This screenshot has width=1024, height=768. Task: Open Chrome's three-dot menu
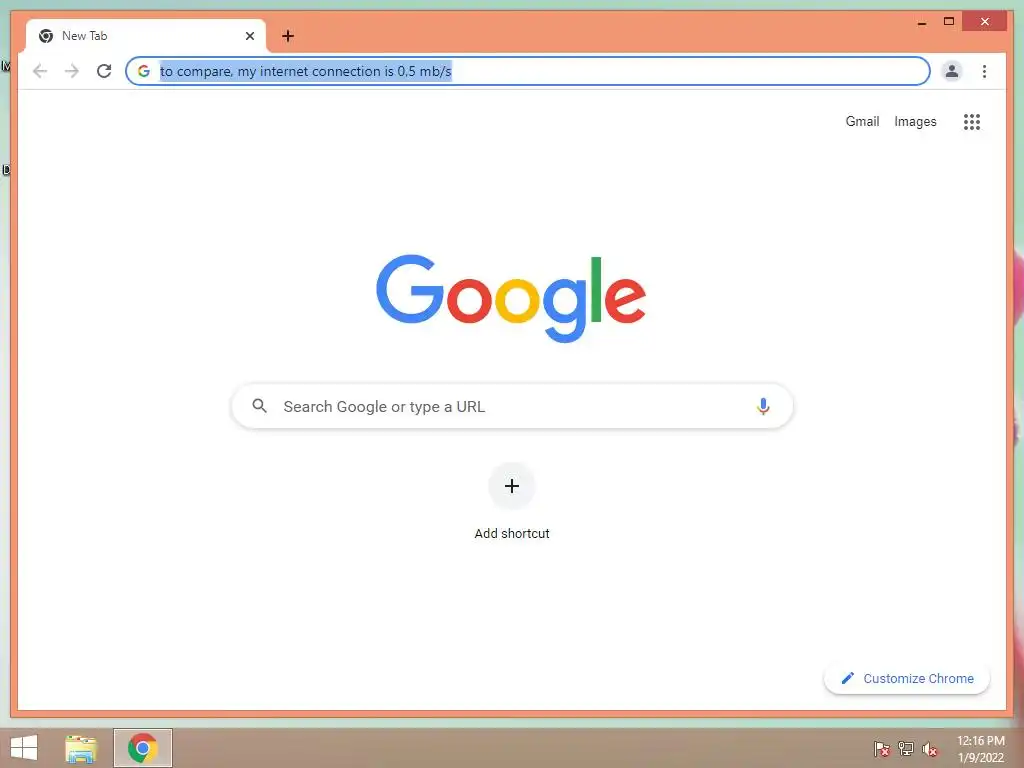pyautogui.click(x=984, y=71)
